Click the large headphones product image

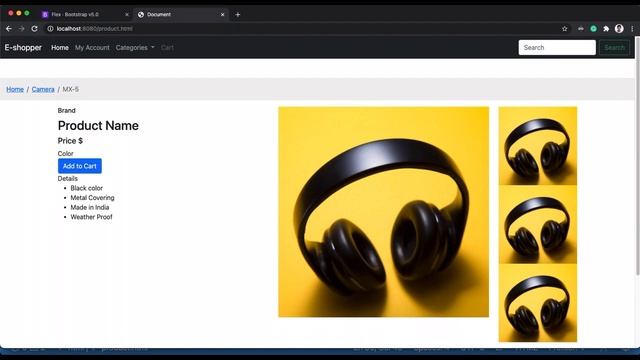(x=384, y=212)
